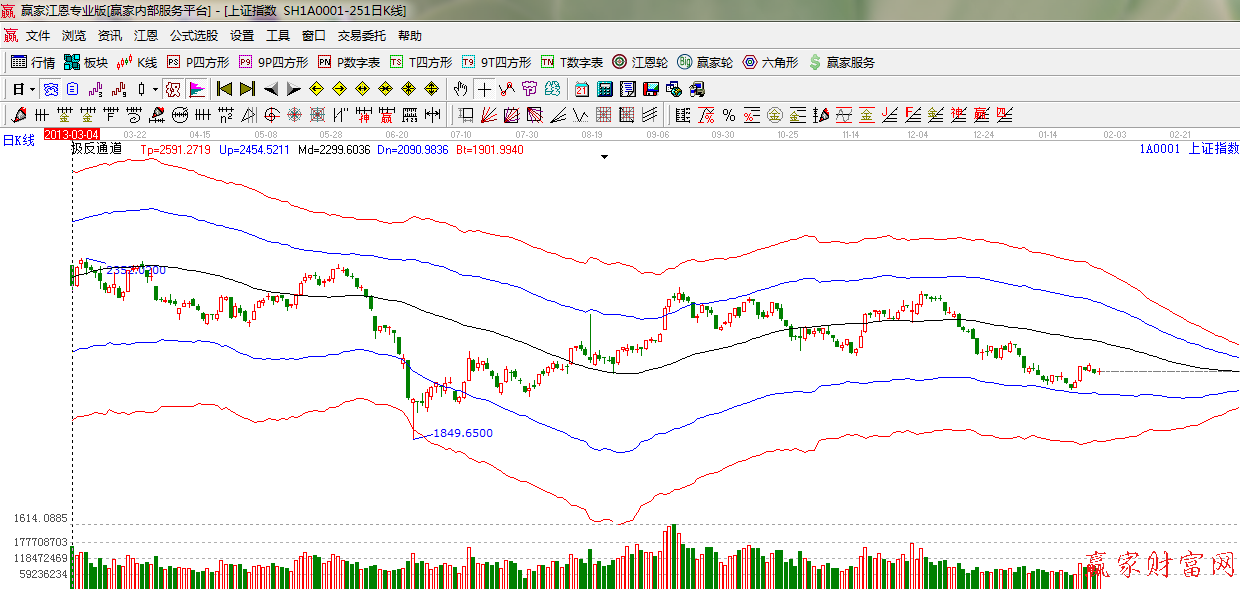Click the 日K线 label link
1240x589 pixels.
[x=18, y=140]
